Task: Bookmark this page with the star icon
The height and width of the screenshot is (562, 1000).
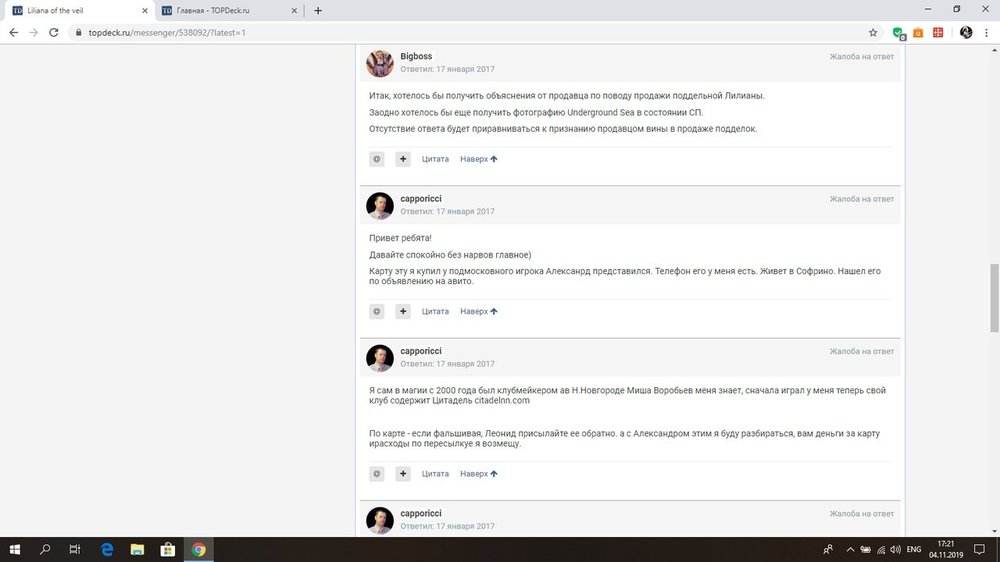Action: 873,32
